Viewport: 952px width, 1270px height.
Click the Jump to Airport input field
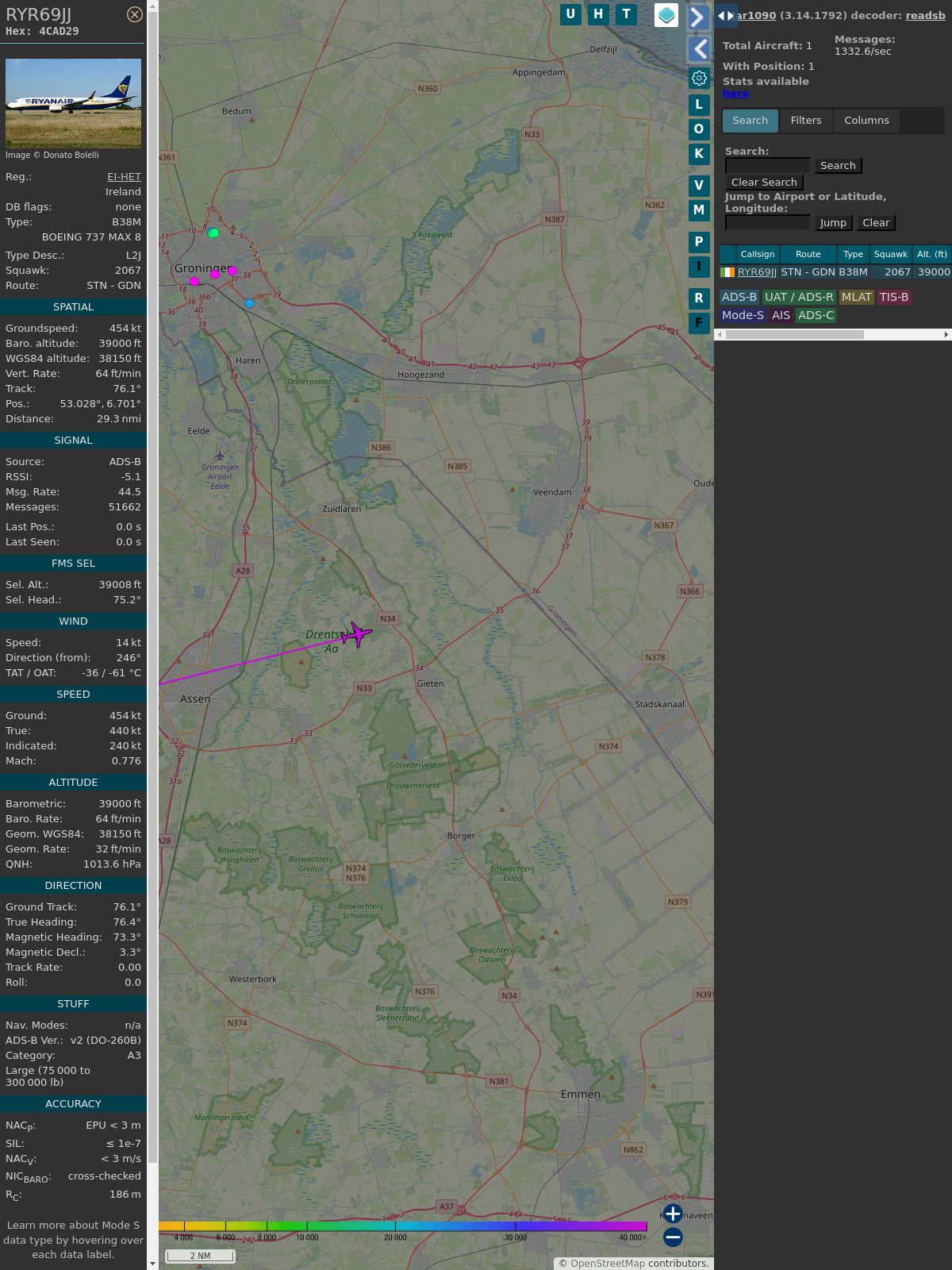767,223
